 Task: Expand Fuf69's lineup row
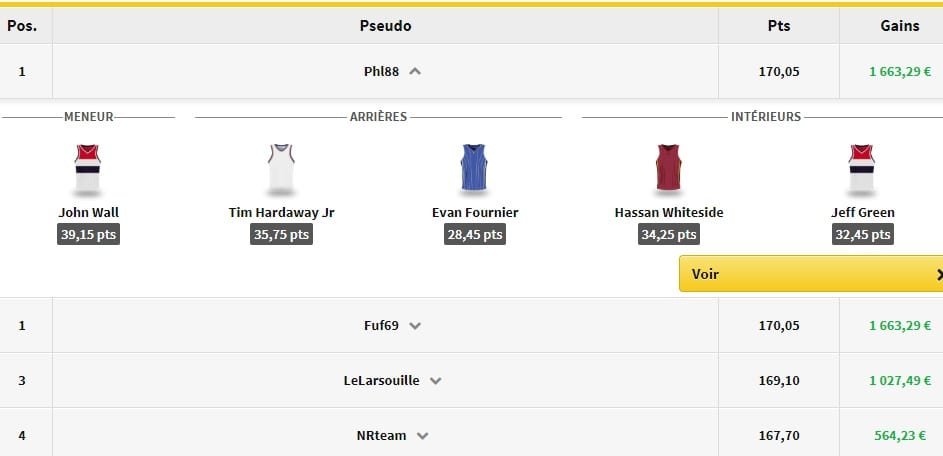tap(416, 325)
